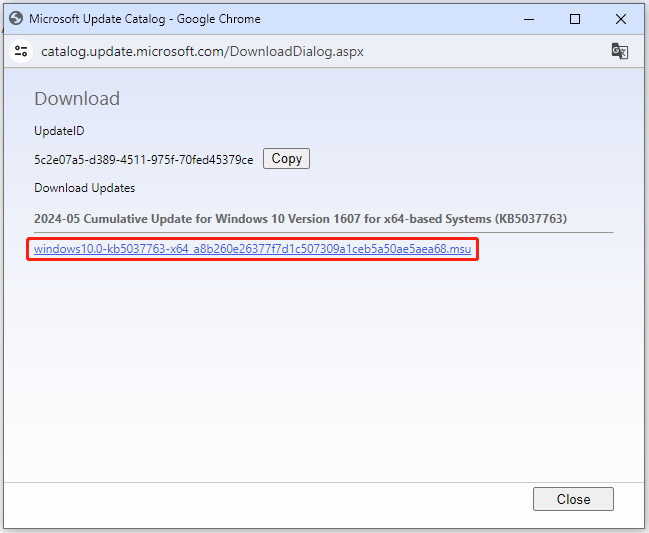
Task: Download the windows10.0-kb5037763-x64 .msu file link
Action: click(252, 249)
